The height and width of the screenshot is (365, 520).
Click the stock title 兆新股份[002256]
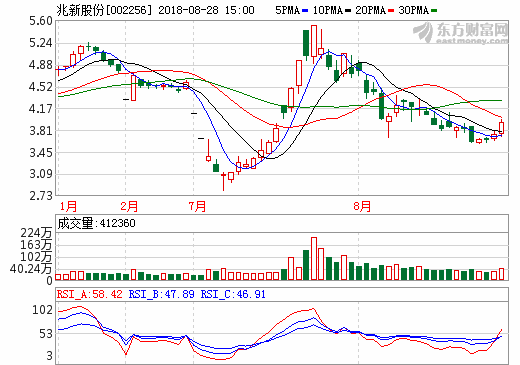pyautogui.click(x=104, y=10)
